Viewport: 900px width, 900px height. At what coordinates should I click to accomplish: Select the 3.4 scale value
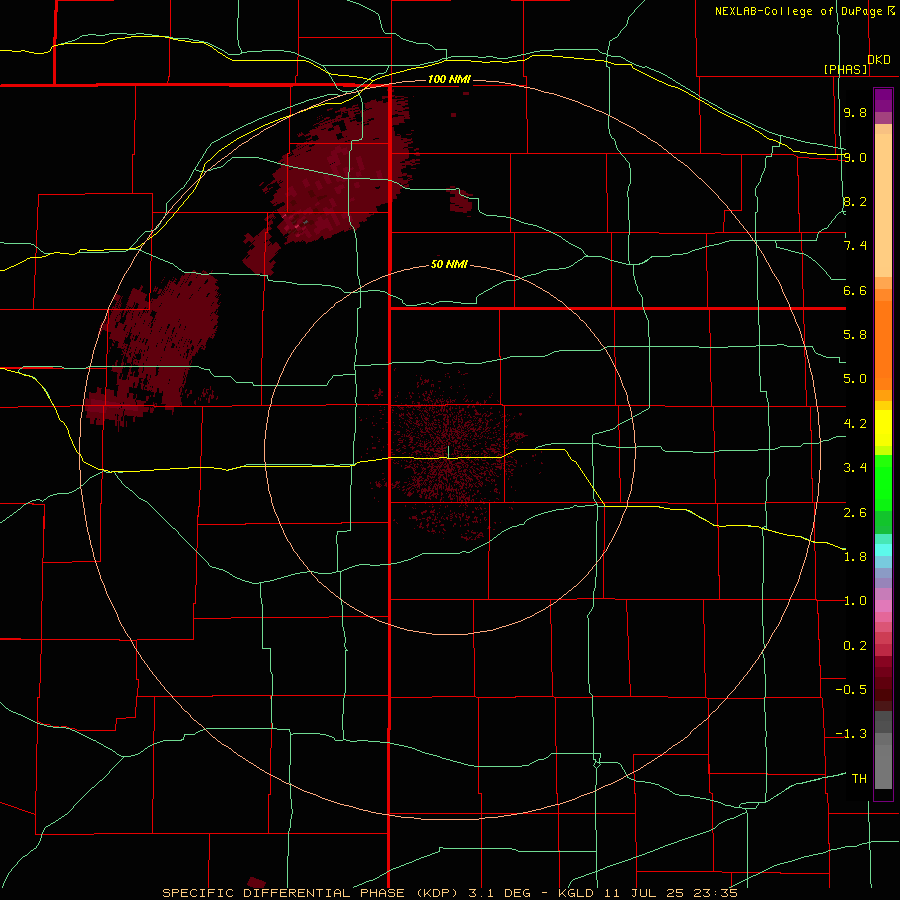click(x=855, y=468)
